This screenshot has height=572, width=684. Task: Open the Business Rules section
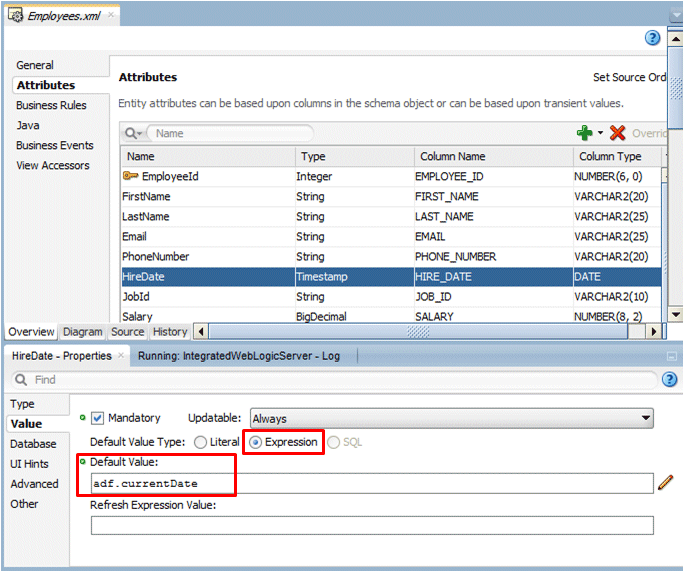click(x=51, y=105)
